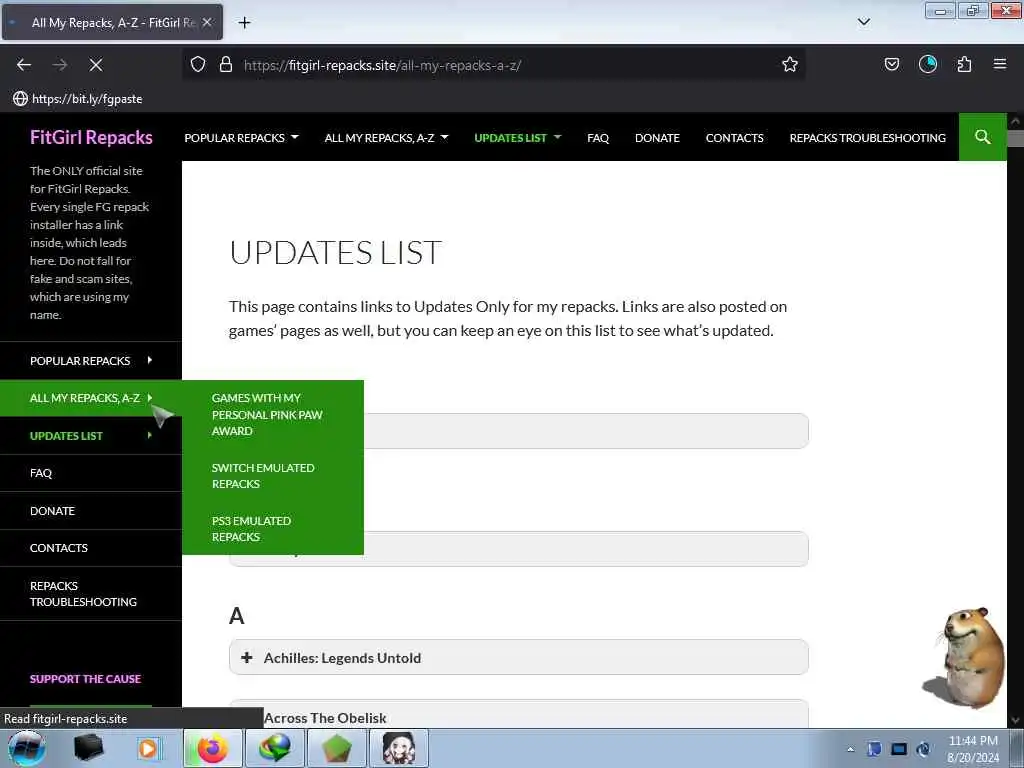Switch to Firefox in the taskbar
1024x768 pixels.
pyautogui.click(x=213, y=748)
